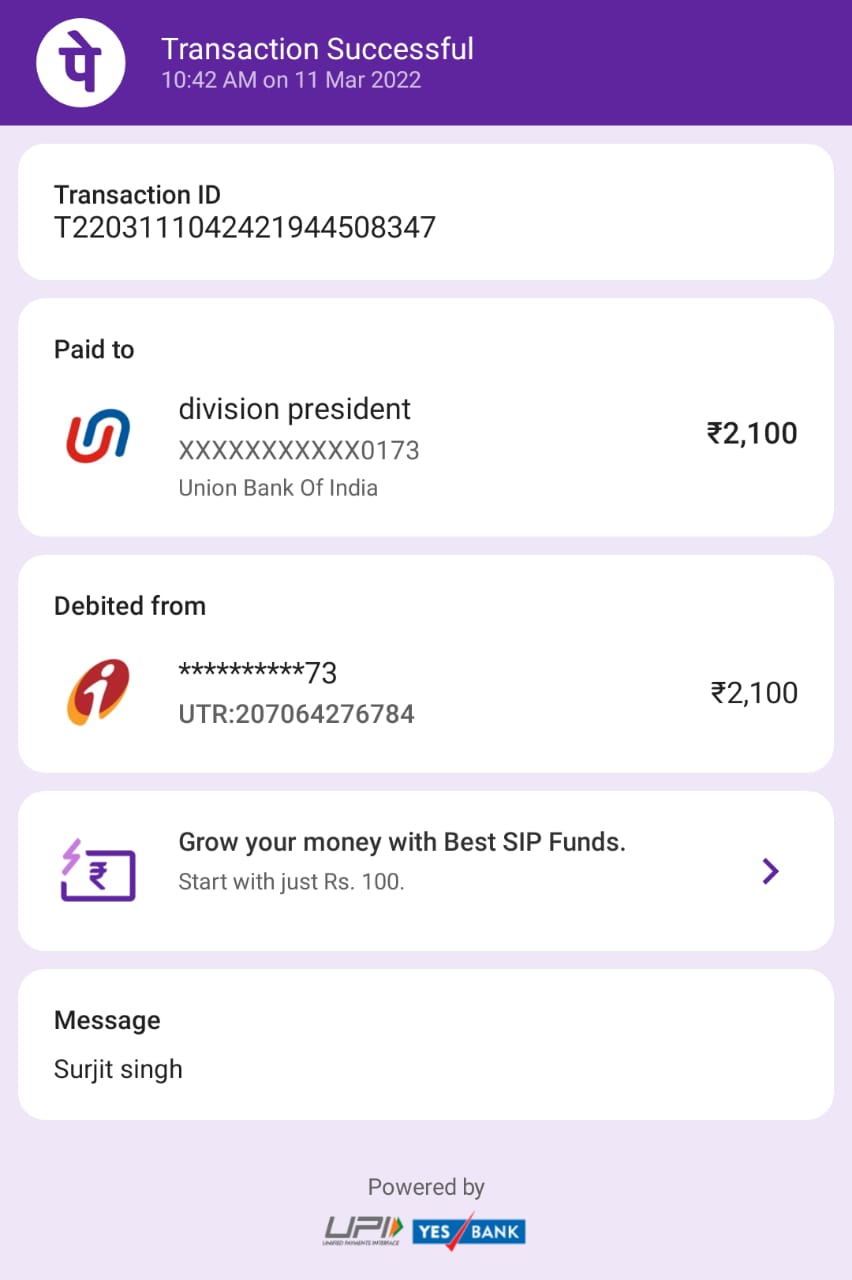The image size is (852, 1280).
Task: Open the 'Grow your money' promotion
Action: click(x=402, y=842)
